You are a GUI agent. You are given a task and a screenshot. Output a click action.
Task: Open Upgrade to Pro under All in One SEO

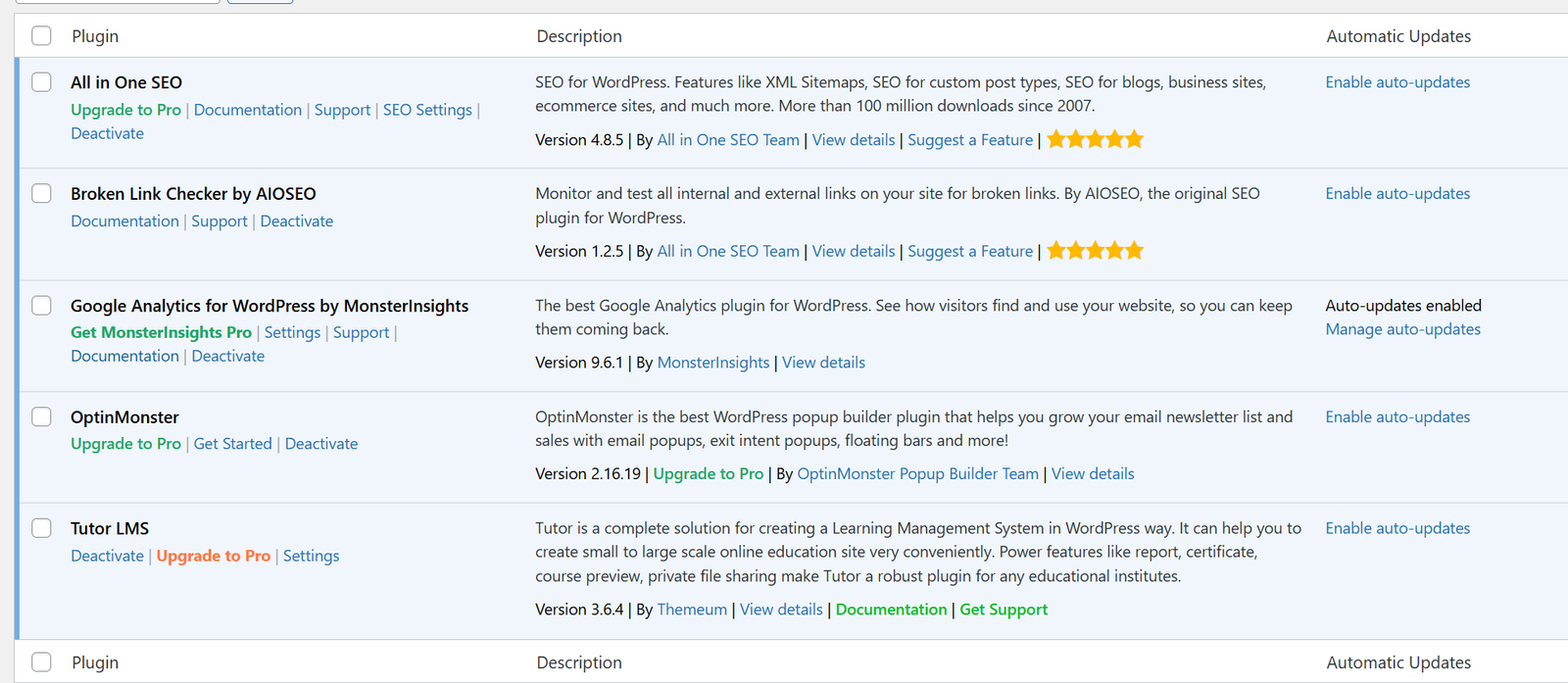coord(125,110)
